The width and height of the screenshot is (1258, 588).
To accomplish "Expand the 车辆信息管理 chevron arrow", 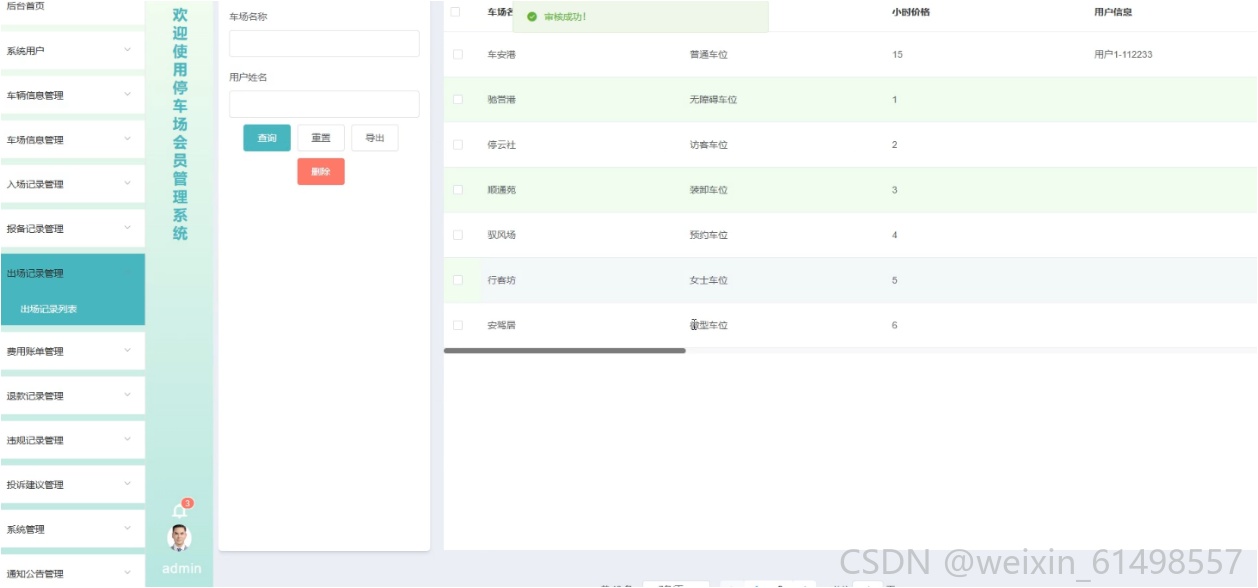I will click(x=127, y=95).
